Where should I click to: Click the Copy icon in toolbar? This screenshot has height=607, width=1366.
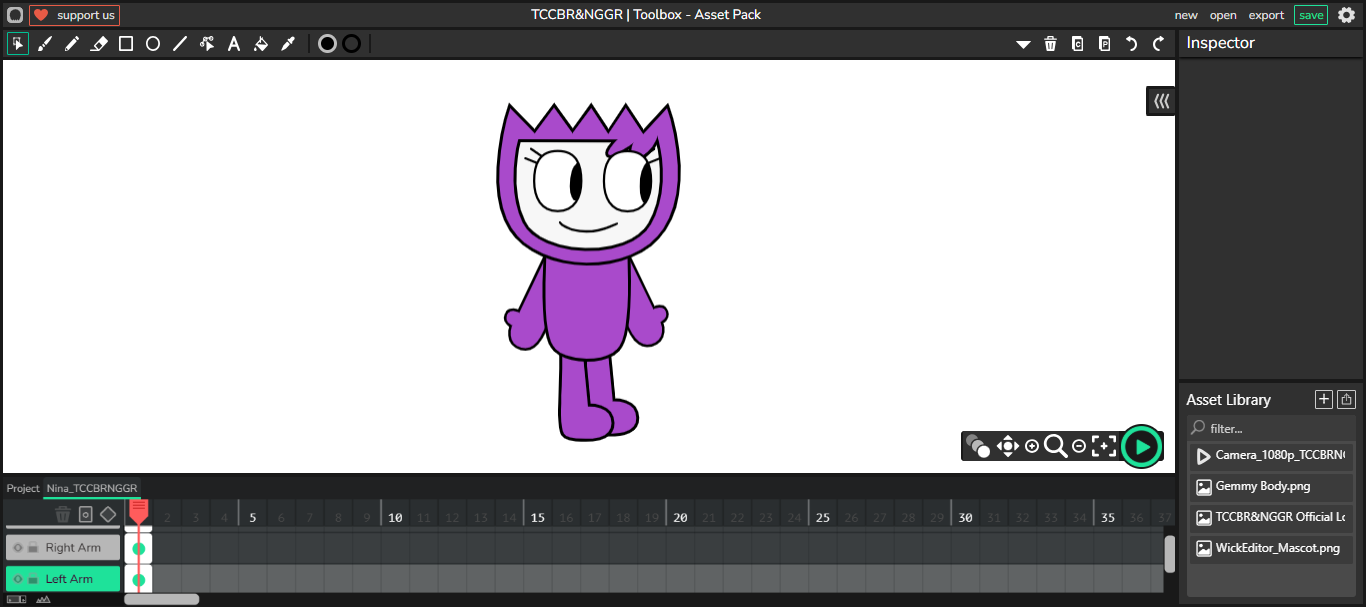coord(1077,44)
